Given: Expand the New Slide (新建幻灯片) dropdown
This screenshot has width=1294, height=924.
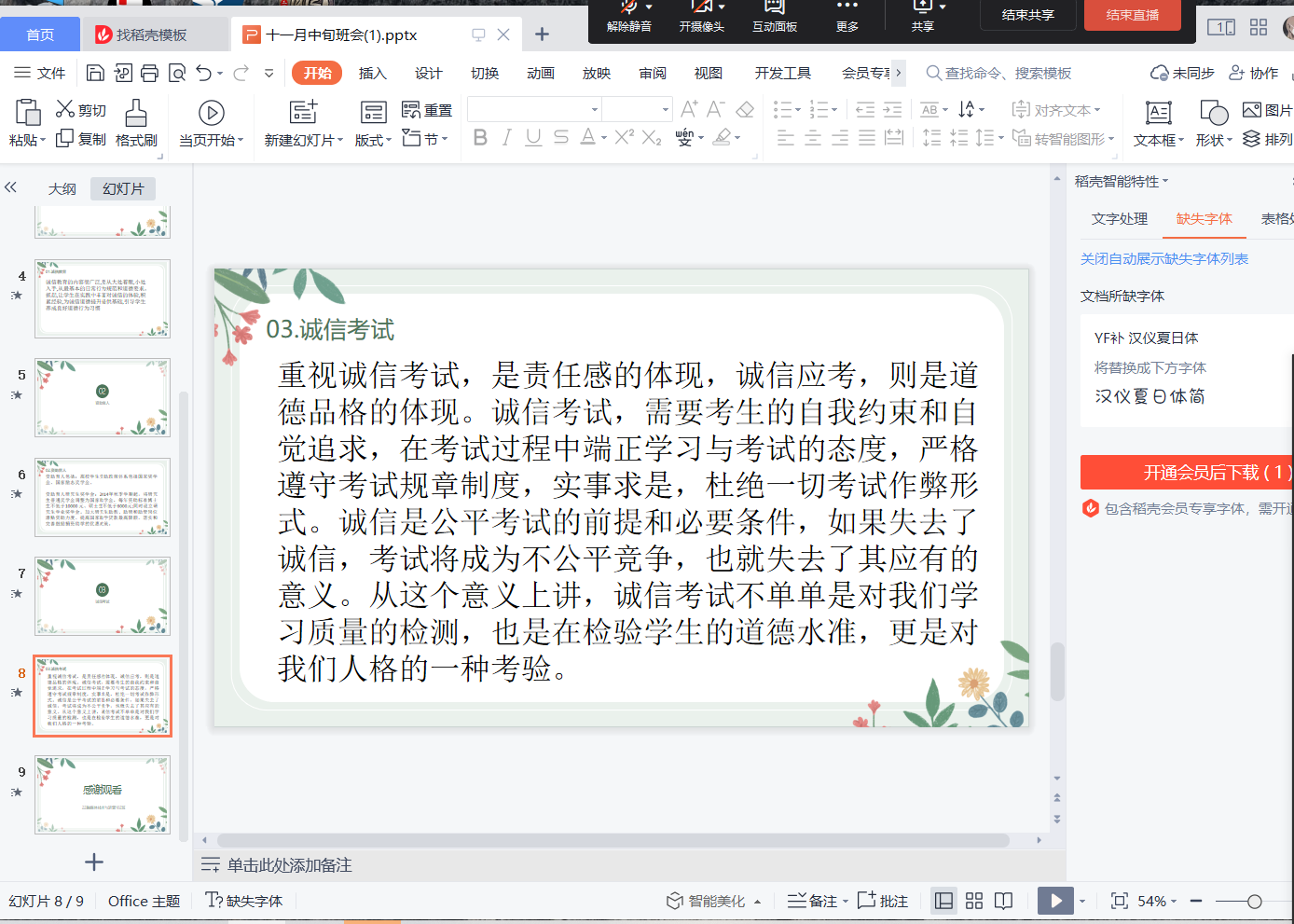Looking at the screenshot, I should (304, 141).
